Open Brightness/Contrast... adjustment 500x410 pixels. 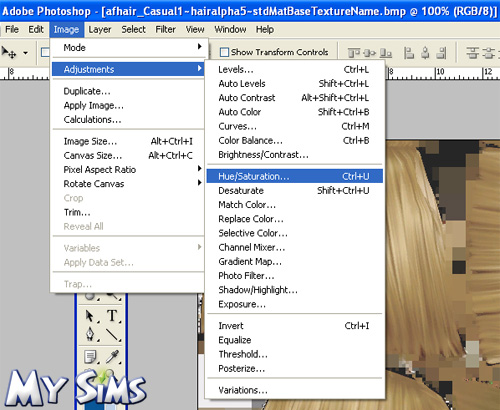click(x=295, y=155)
